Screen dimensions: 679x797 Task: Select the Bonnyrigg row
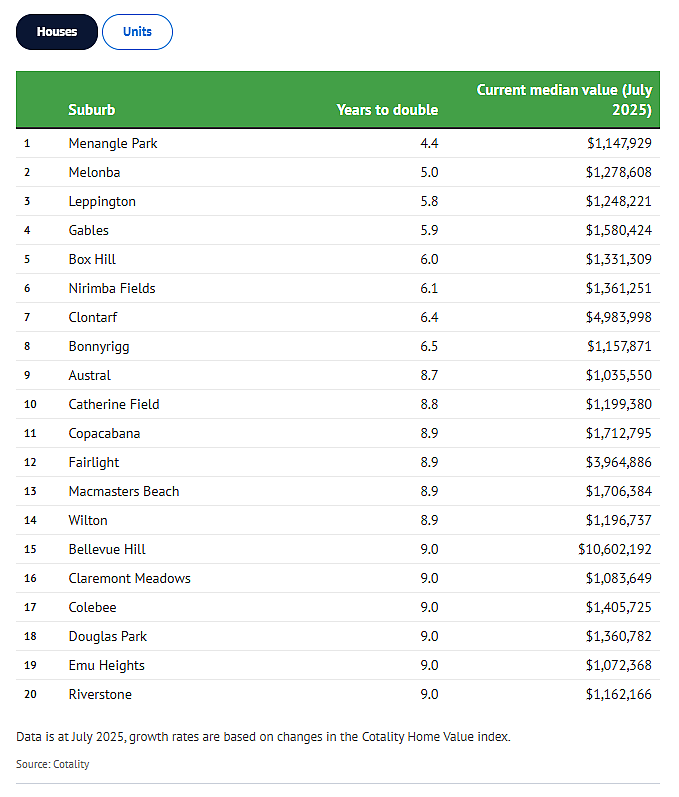click(x=338, y=346)
